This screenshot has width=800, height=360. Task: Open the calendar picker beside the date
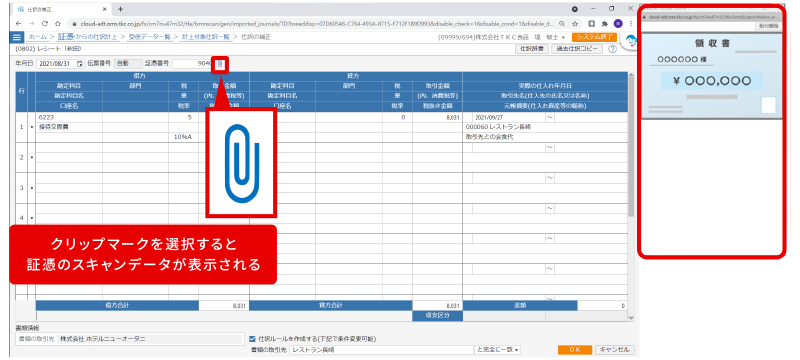tap(80, 64)
